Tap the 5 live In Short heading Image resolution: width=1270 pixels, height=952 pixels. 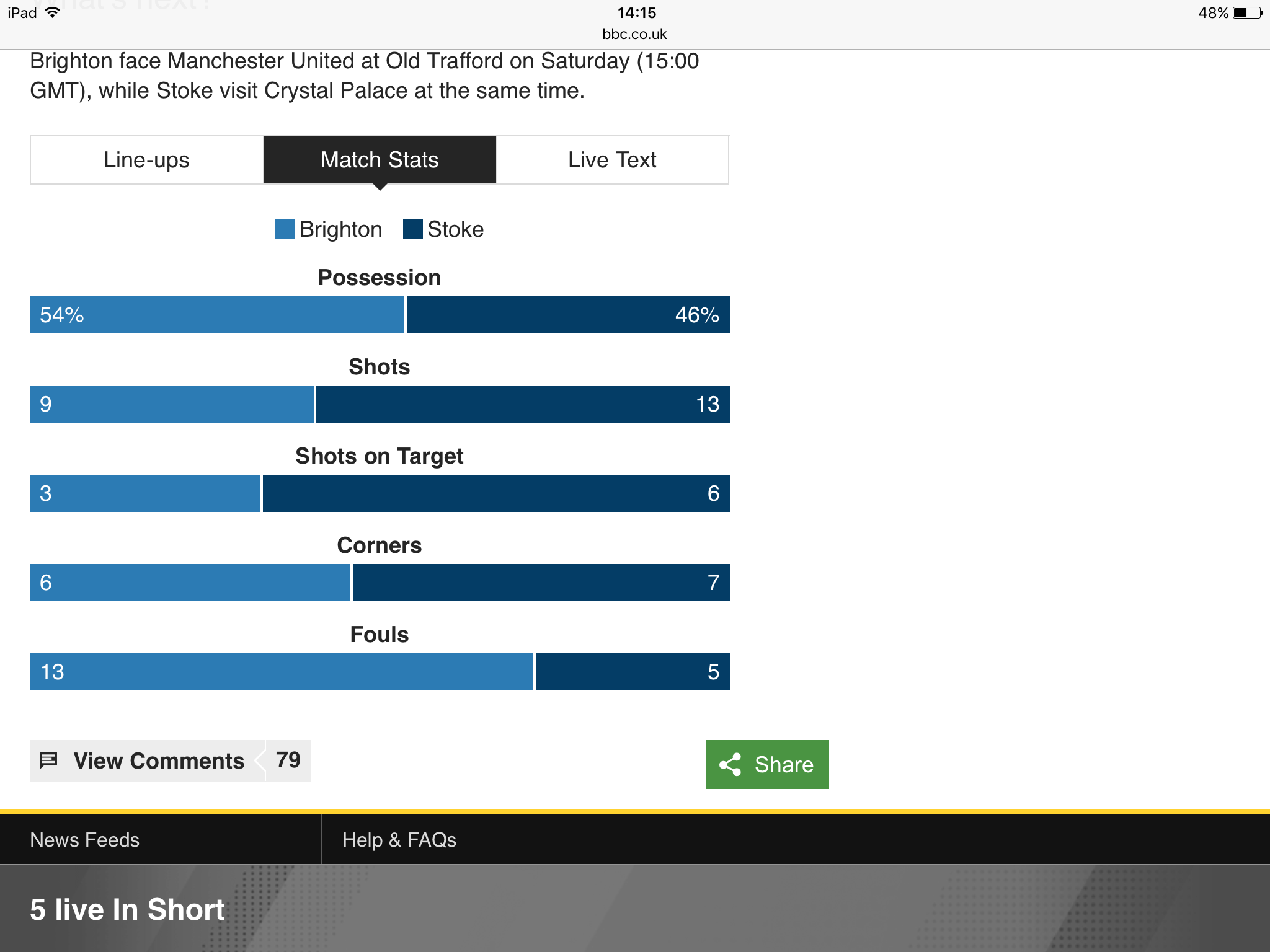click(127, 910)
